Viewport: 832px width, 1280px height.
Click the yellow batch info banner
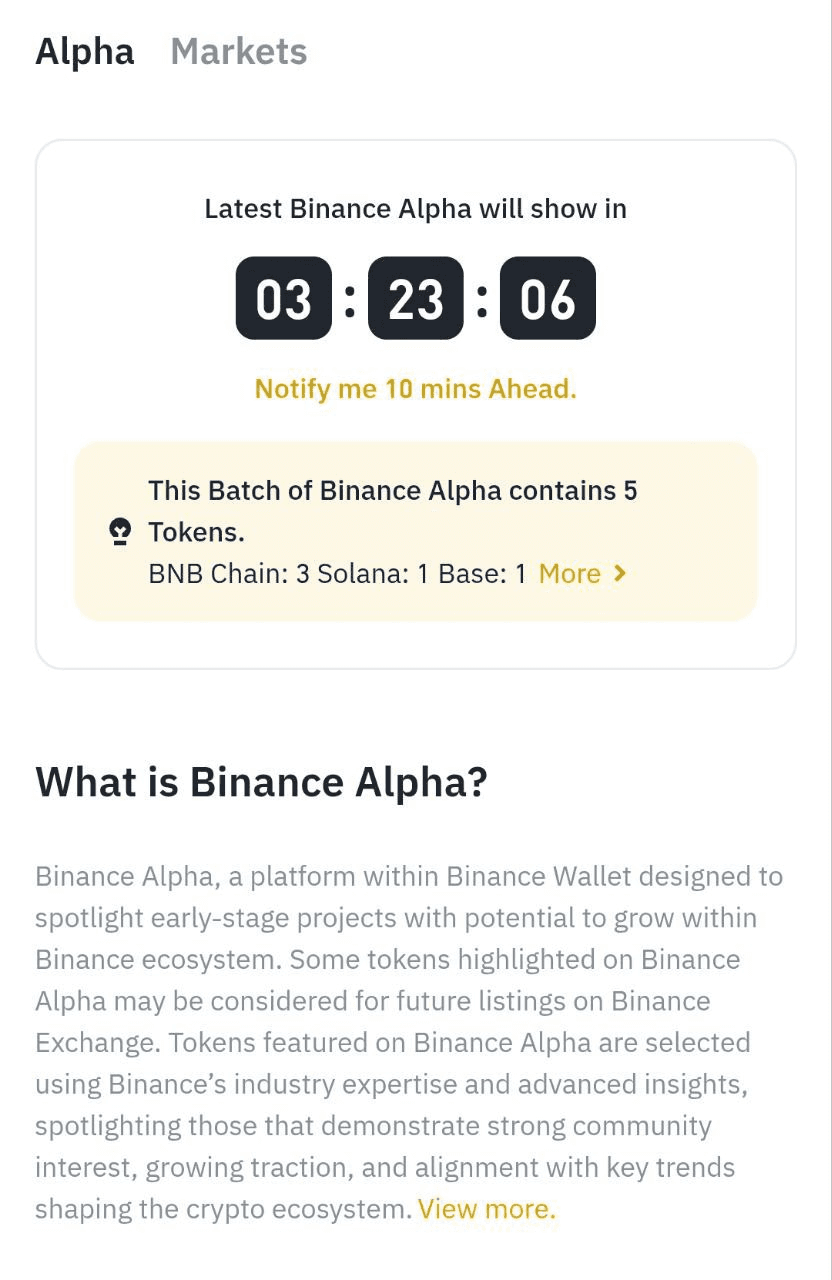pyautogui.click(x=416, y=531)
